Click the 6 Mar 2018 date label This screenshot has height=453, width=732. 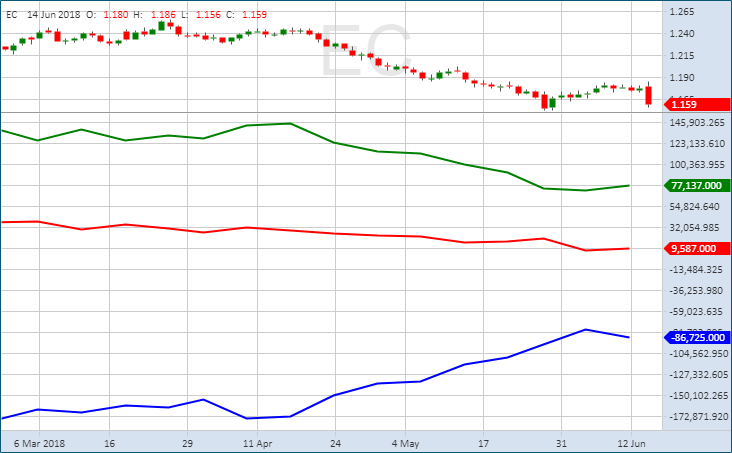39,441
